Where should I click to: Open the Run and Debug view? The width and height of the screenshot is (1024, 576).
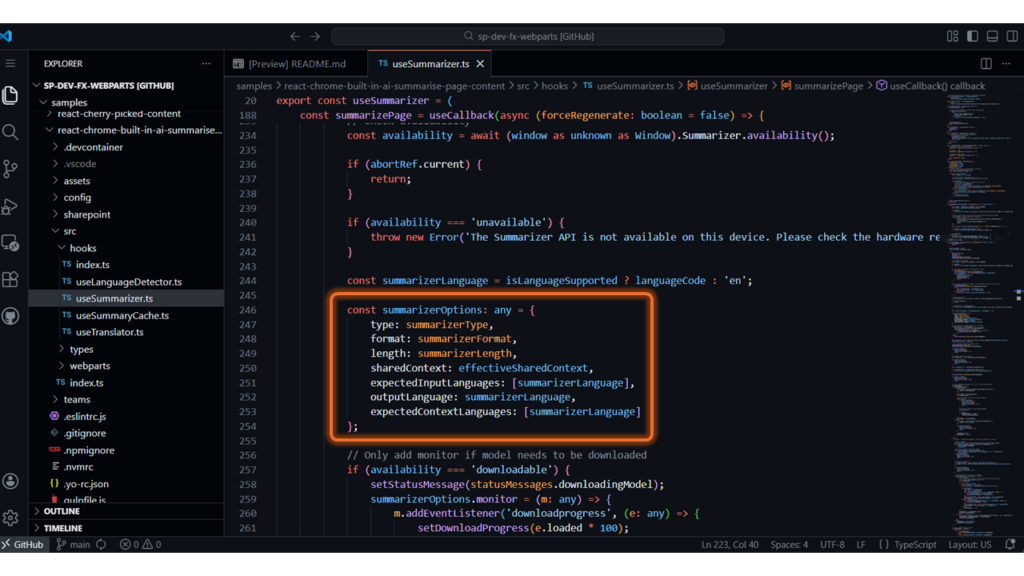click(x=11, y=207)
